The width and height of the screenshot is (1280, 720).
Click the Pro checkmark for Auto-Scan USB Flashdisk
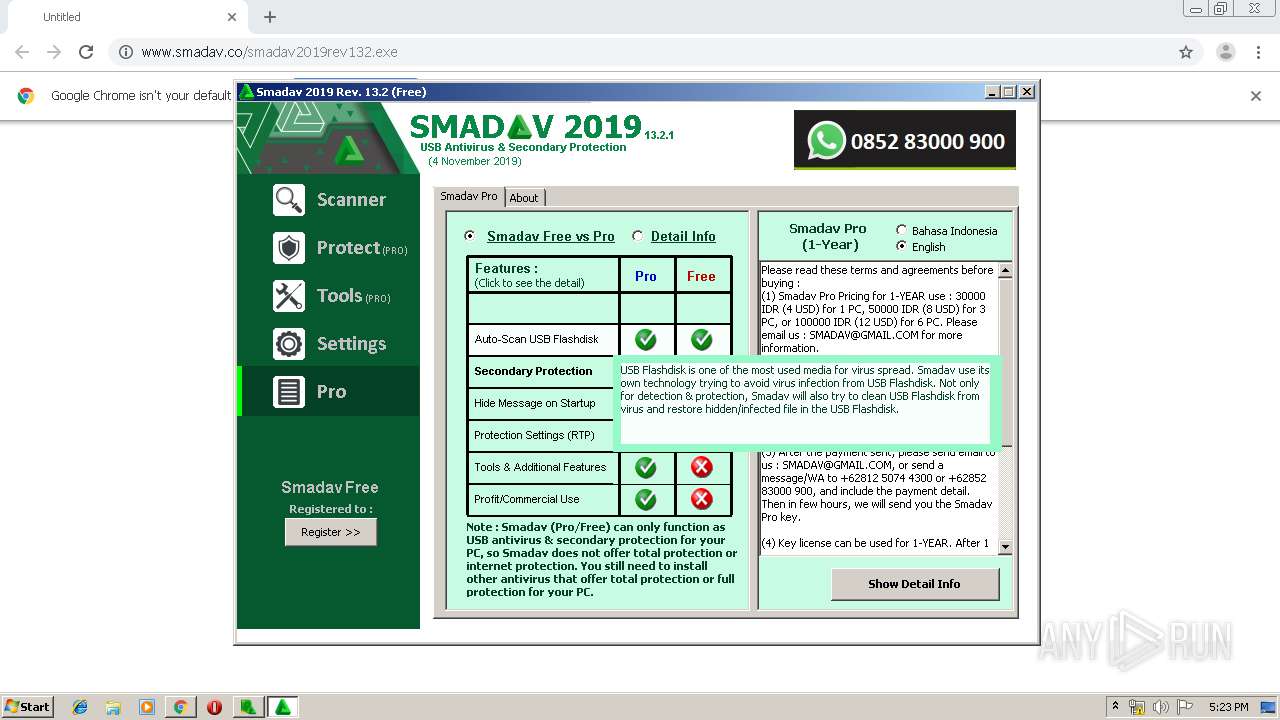click(x=646, y=339)
